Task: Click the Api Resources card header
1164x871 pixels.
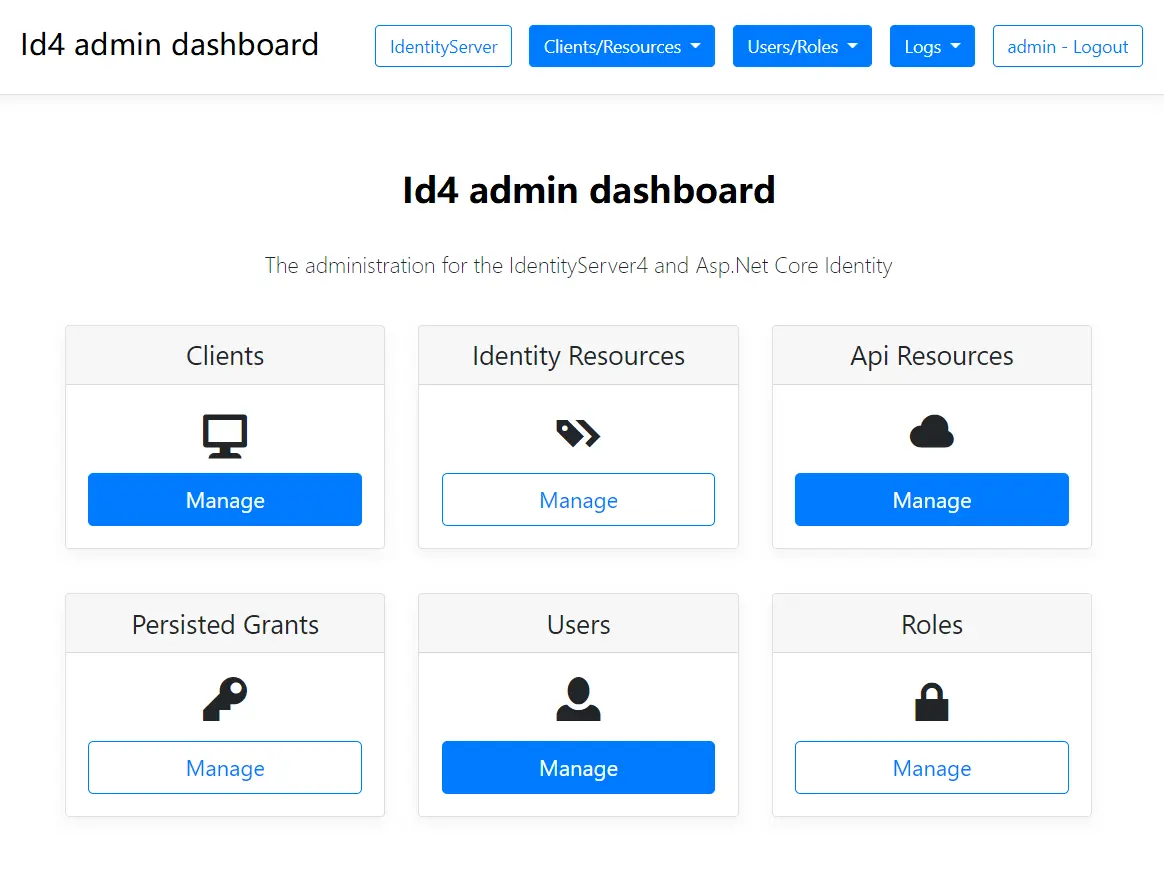Action: [x=932, y=356]
